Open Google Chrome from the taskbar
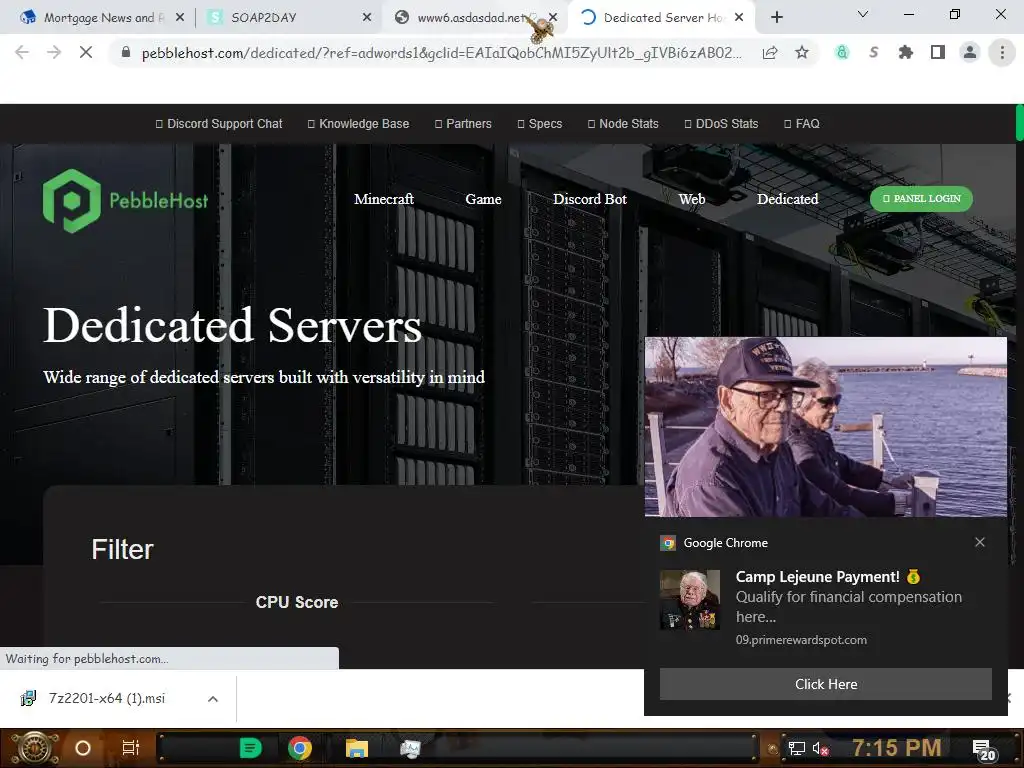 [300, 748]
